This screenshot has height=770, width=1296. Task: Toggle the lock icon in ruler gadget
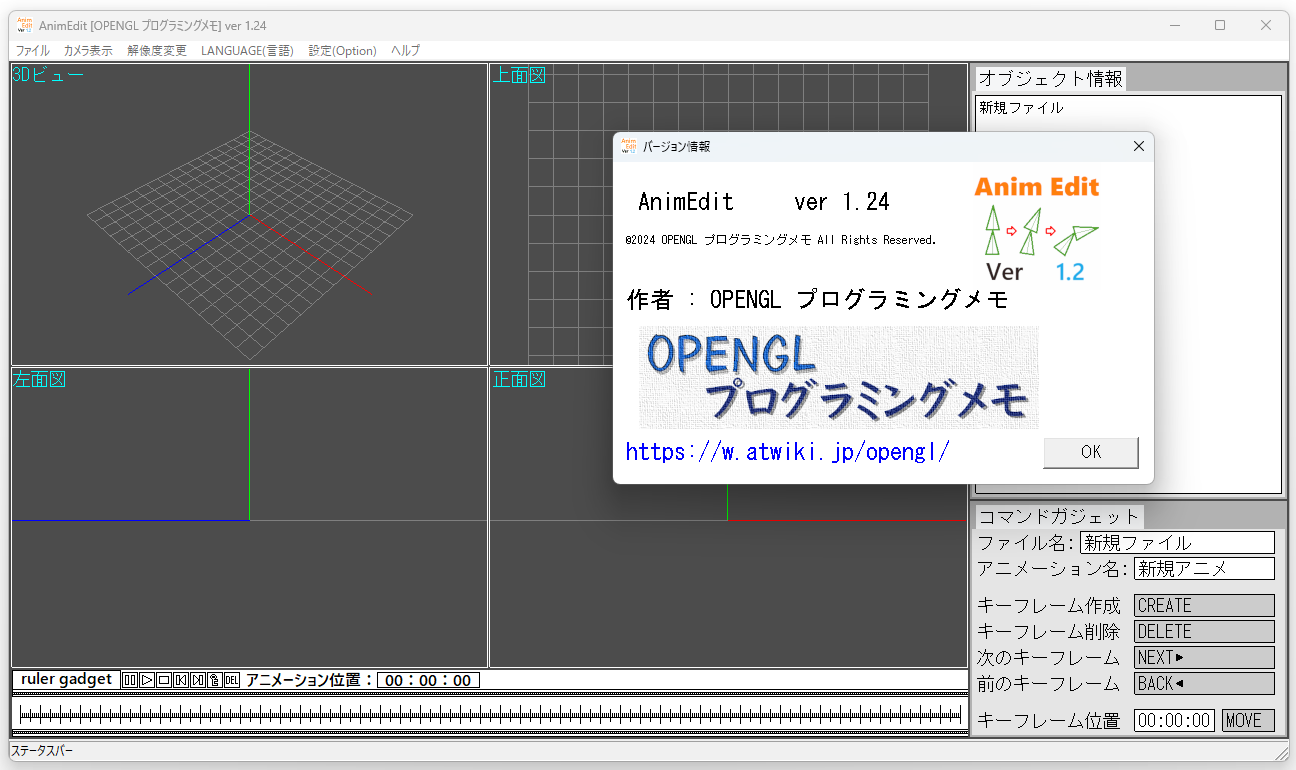click(x=215, y=680)
